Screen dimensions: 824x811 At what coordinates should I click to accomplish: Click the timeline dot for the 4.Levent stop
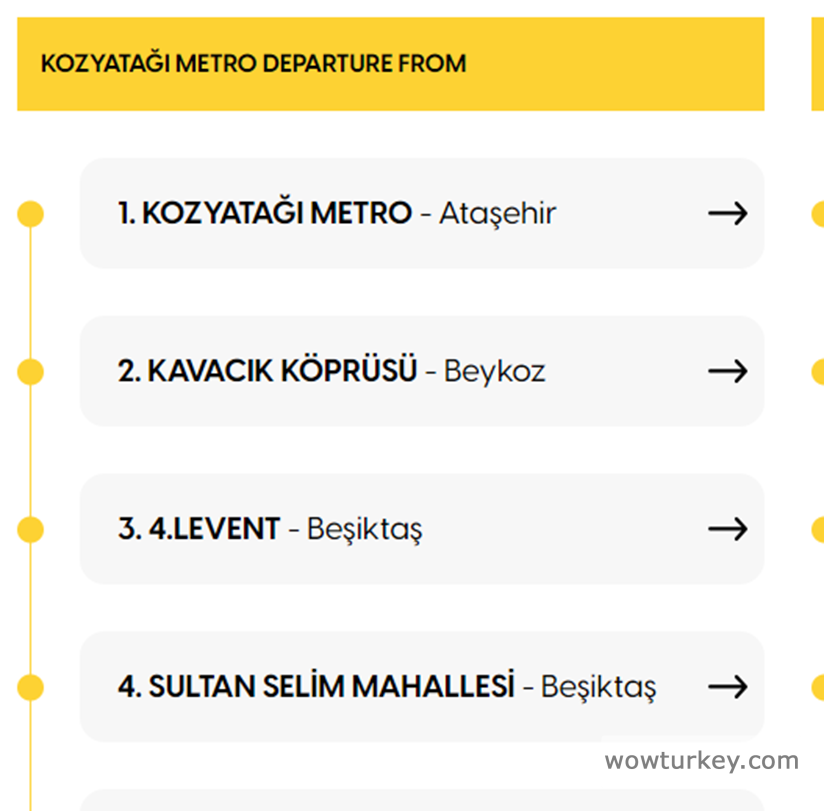(31, 530)
